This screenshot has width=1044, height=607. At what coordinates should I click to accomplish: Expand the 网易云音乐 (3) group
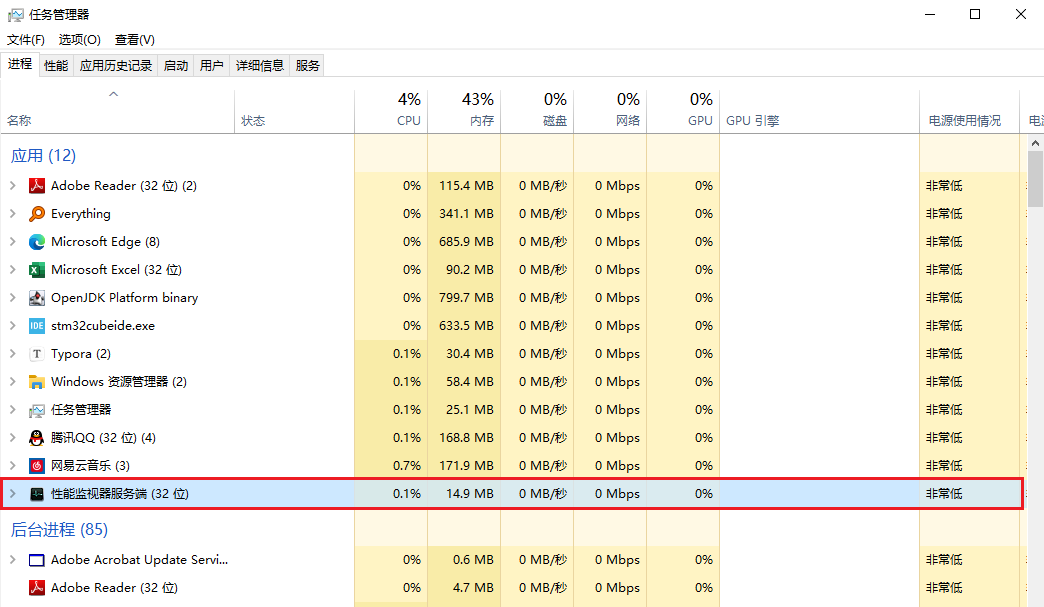[x=13, y=466]
